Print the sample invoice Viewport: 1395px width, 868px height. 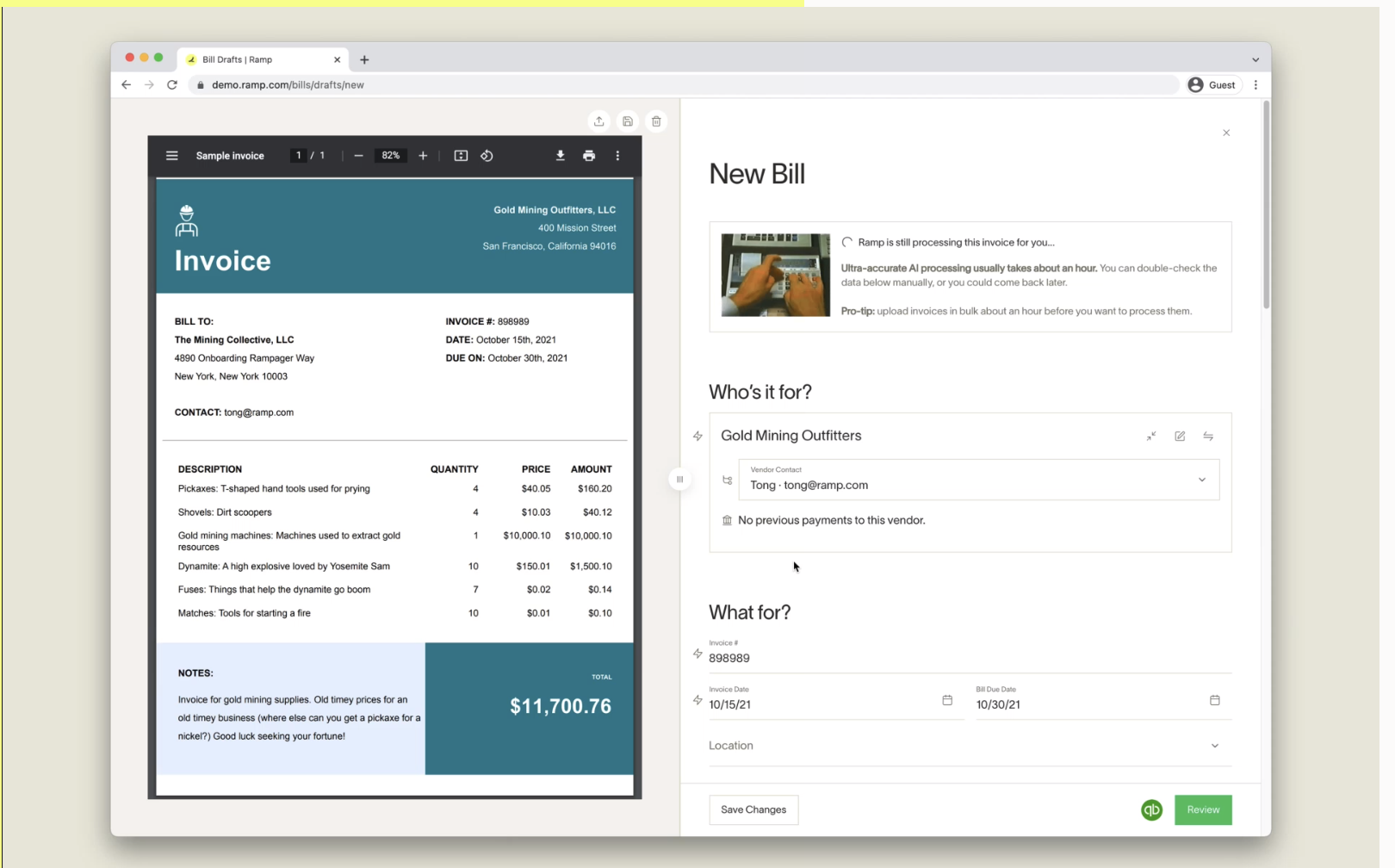589,156
